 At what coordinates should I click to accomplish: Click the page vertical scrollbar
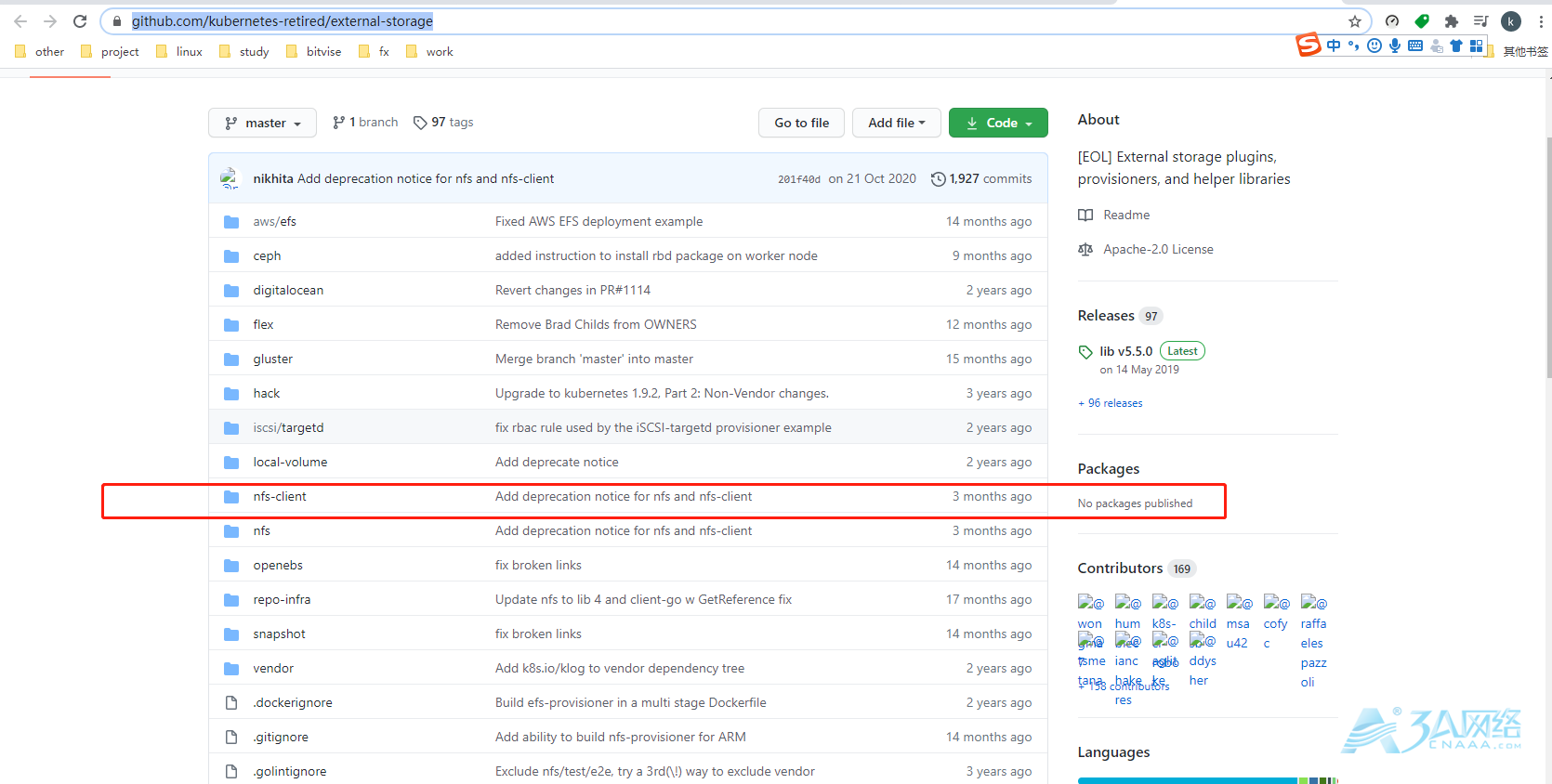pos(1548,258)
